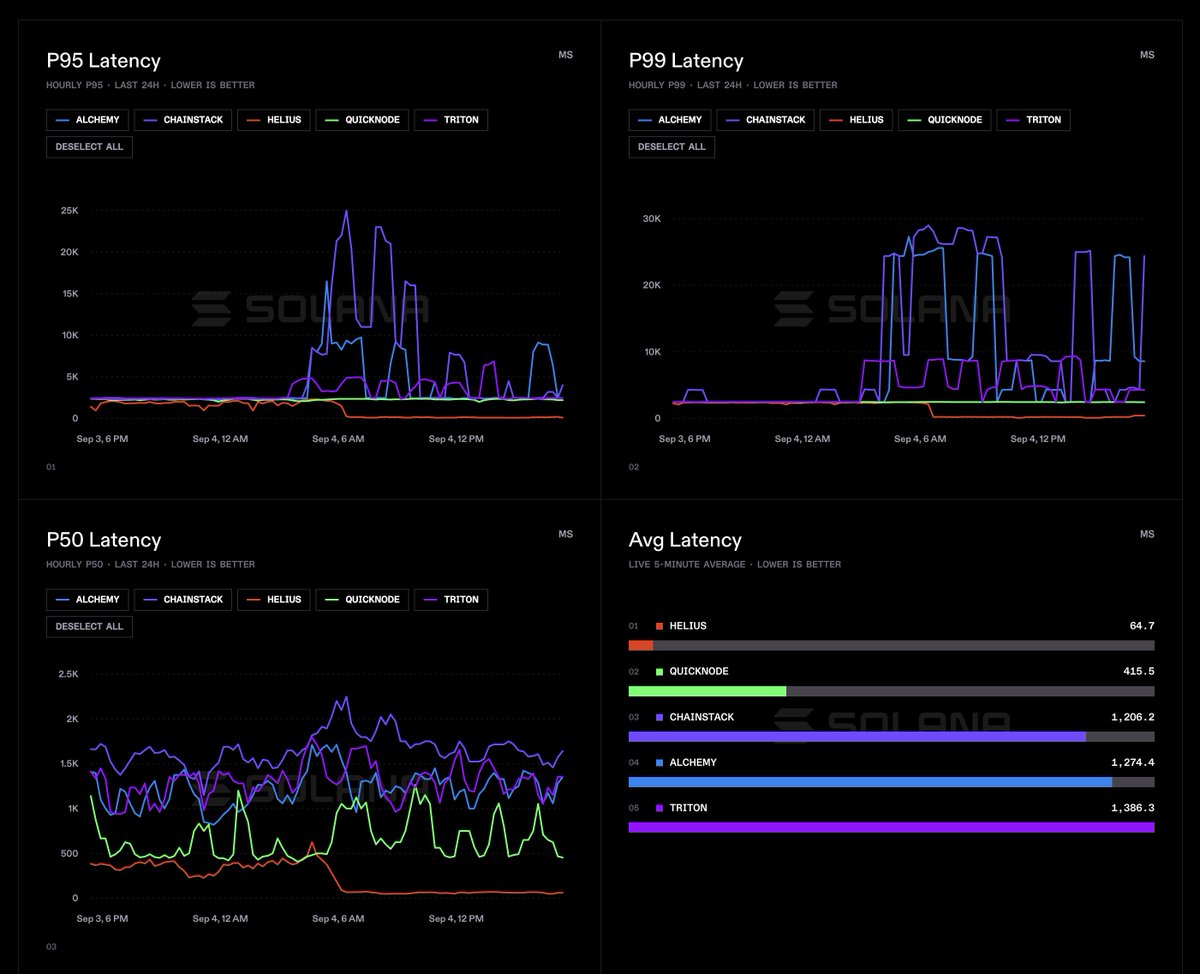
Task: Click DESELECT ALL in P99 Latency panel
Action: (x=672, y=147)
